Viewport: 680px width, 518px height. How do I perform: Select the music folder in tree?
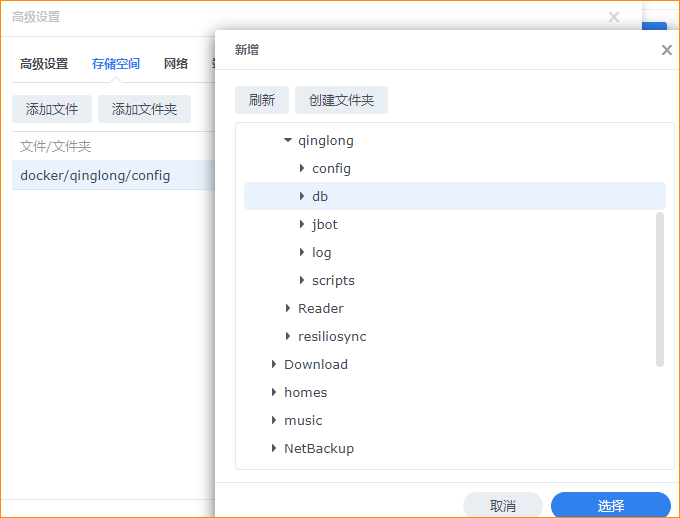[x=303, y=421]
